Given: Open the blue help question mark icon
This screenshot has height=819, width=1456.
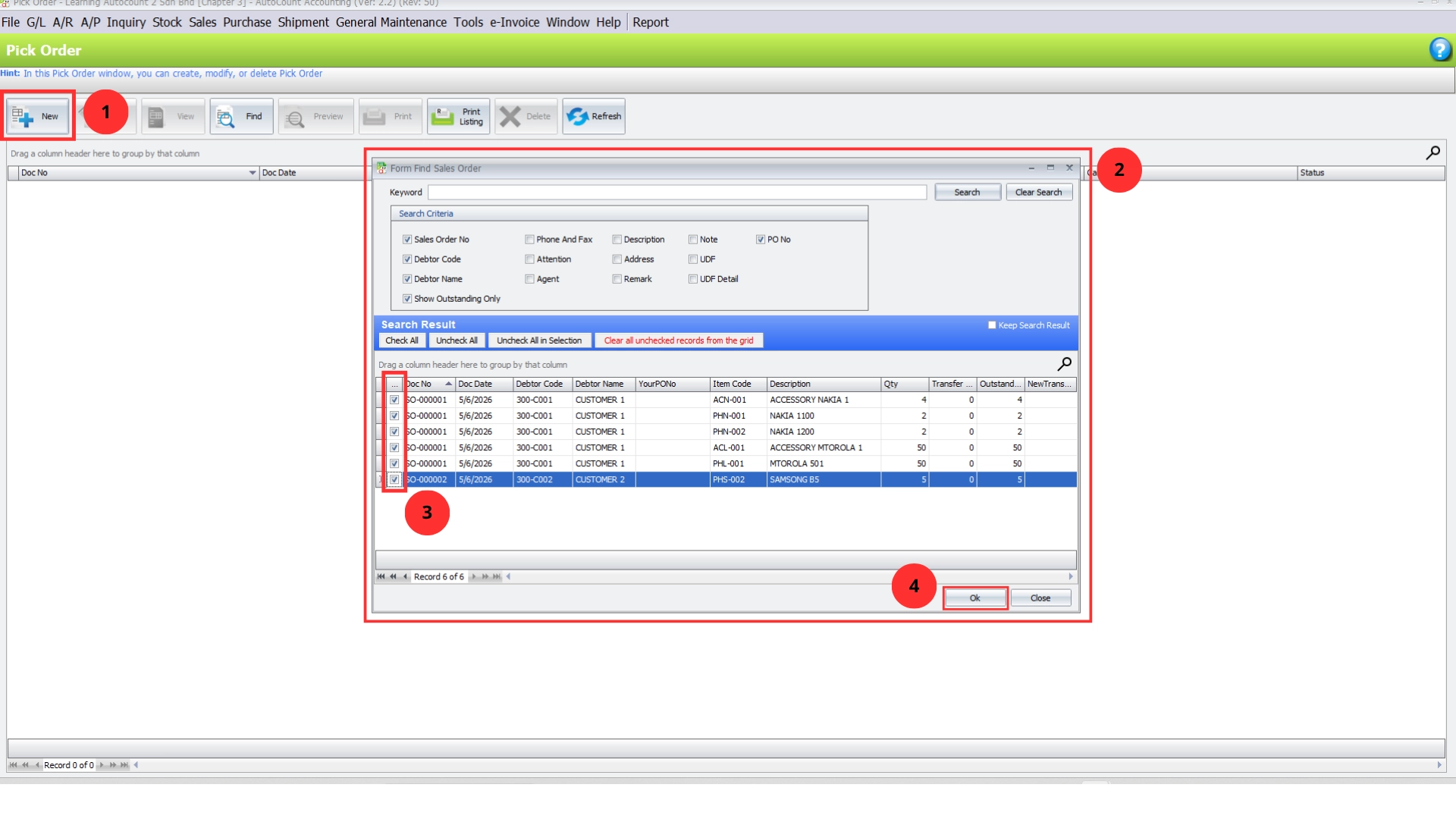Looking at the screenshot, I should (x=1440, y=50).
